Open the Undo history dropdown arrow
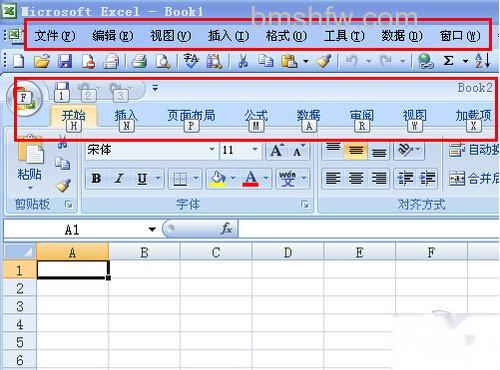The height and width of the screenshot is (370, 500). pos(369,61)
